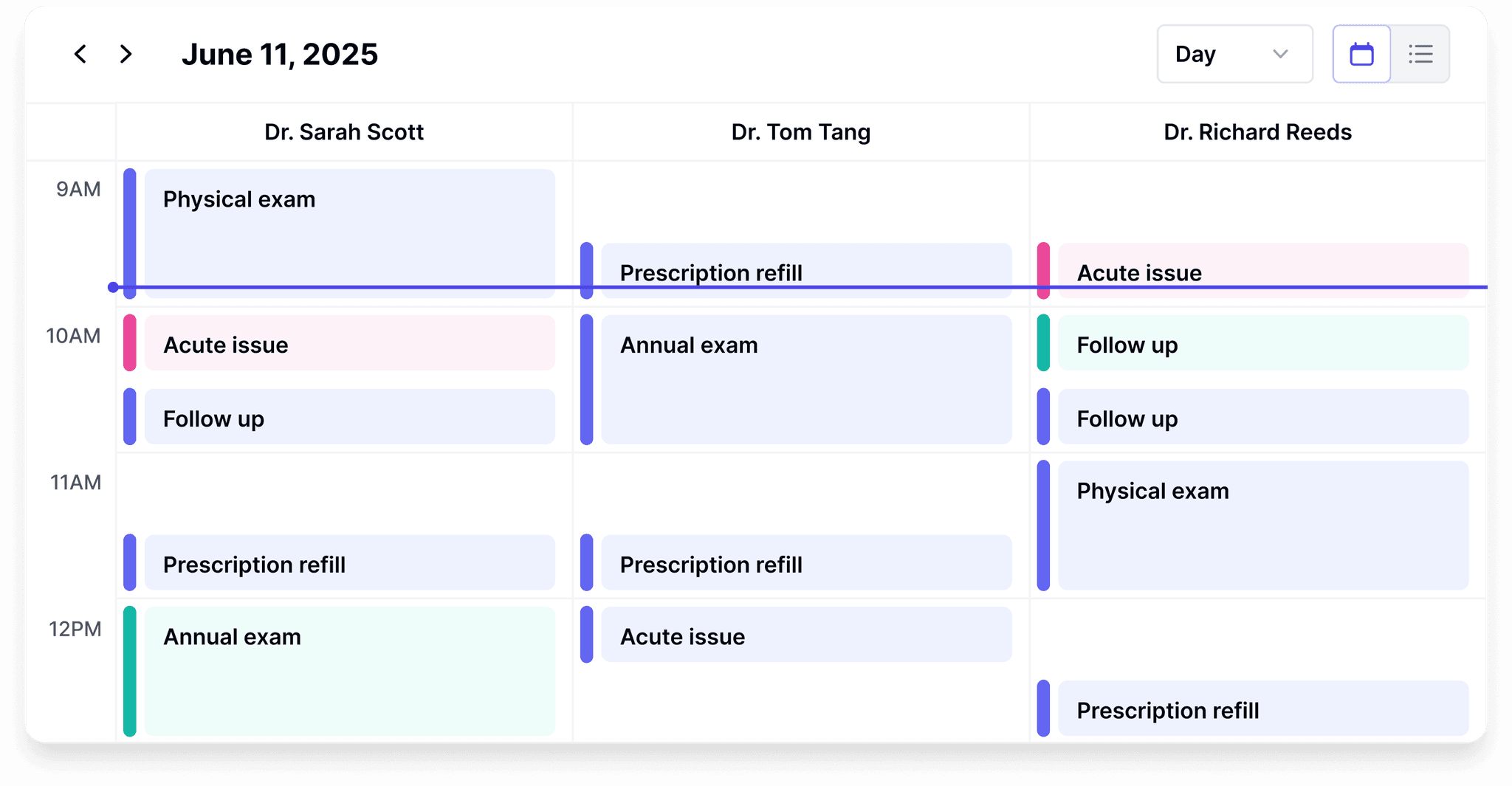
Task: Click Dr. Sarah Scott's 10AM Acute issue event
Action: pos(347,343)
